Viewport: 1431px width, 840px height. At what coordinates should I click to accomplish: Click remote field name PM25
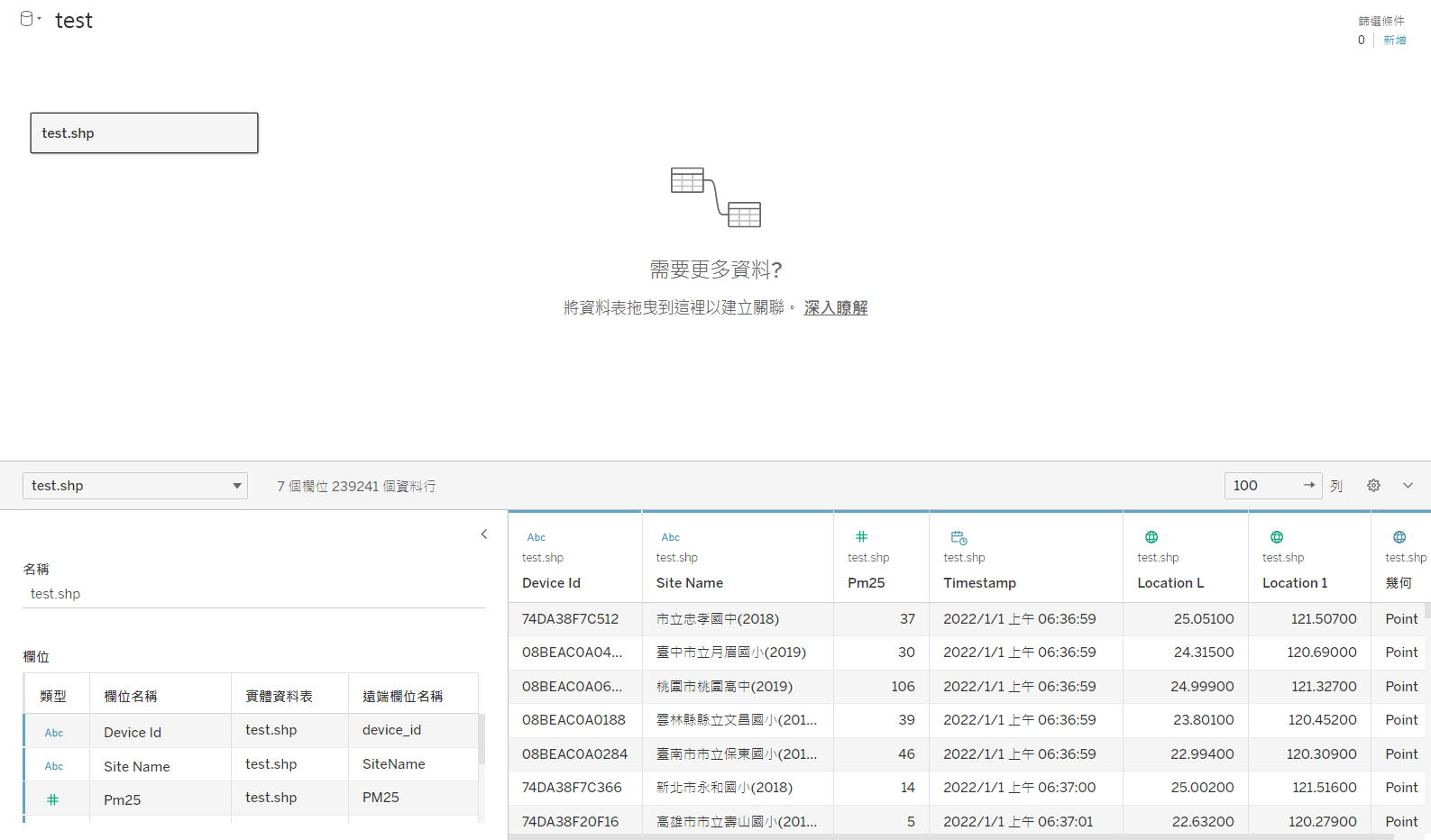(381, 798)
